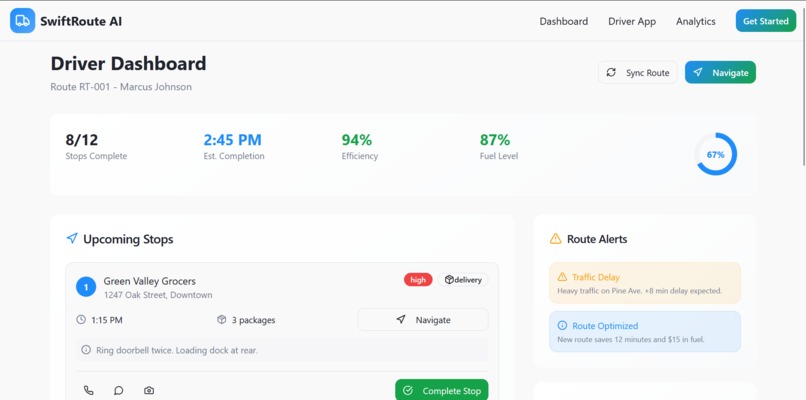Click the 8/12 Stops Complete value
The width and height of the screenshot is (806, 400).
coord(82,140)
